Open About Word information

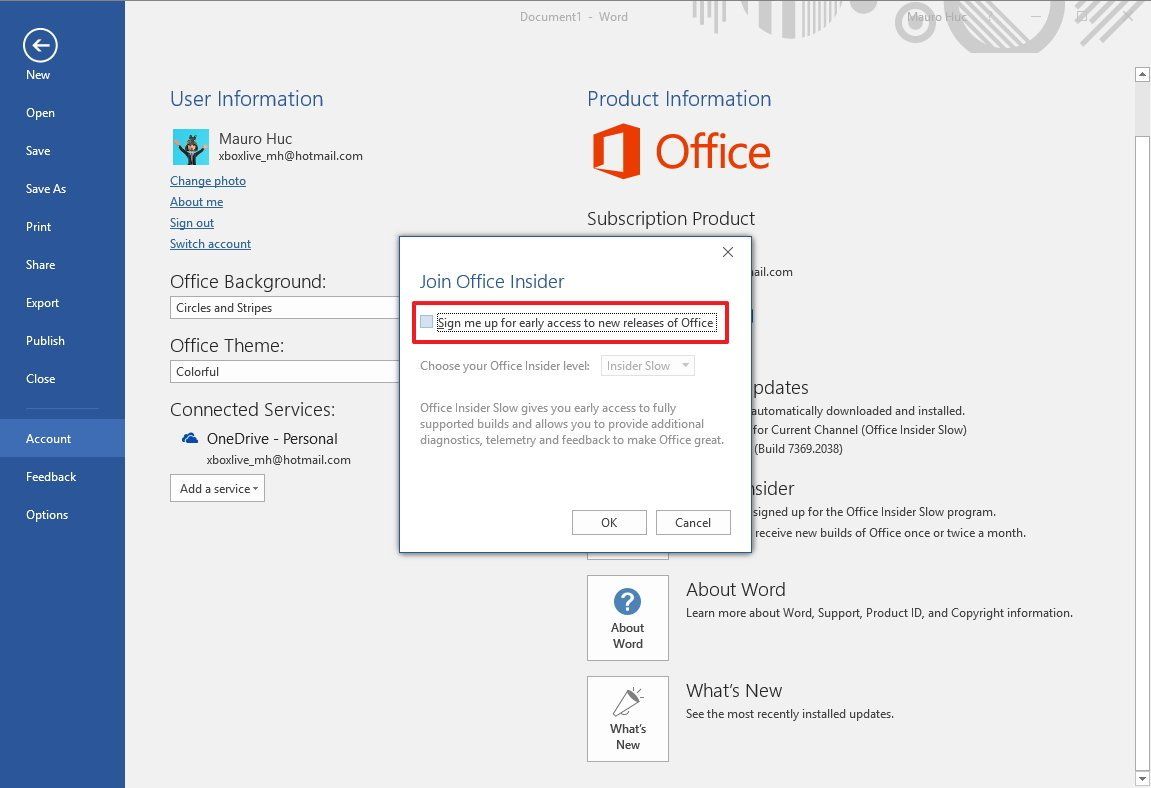627,617
